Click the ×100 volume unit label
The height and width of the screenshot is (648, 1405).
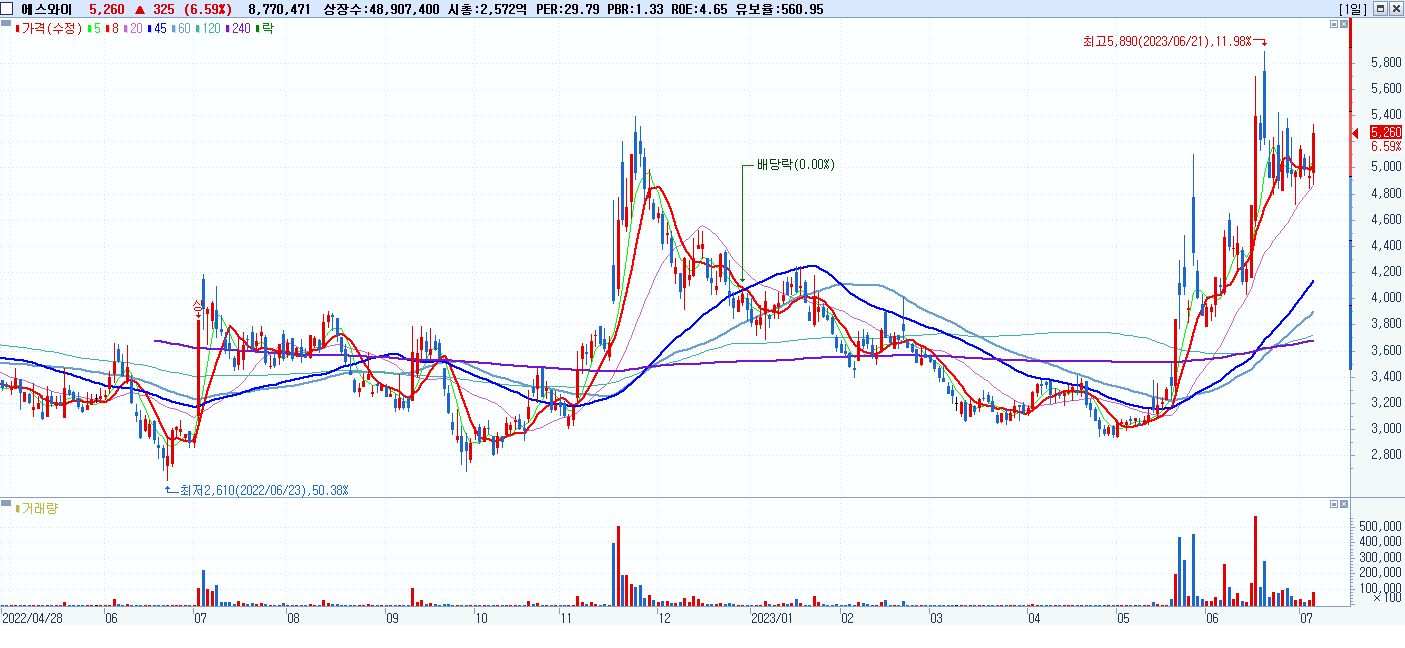(x=1387, y=598)
